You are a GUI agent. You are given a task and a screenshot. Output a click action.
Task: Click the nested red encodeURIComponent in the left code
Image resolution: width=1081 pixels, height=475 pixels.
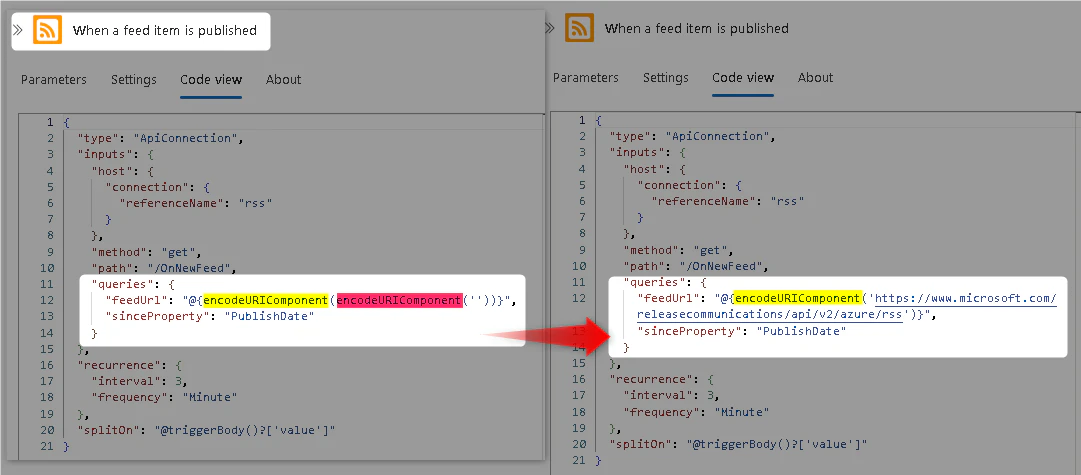pyautogui.click(x=399, y=300)
